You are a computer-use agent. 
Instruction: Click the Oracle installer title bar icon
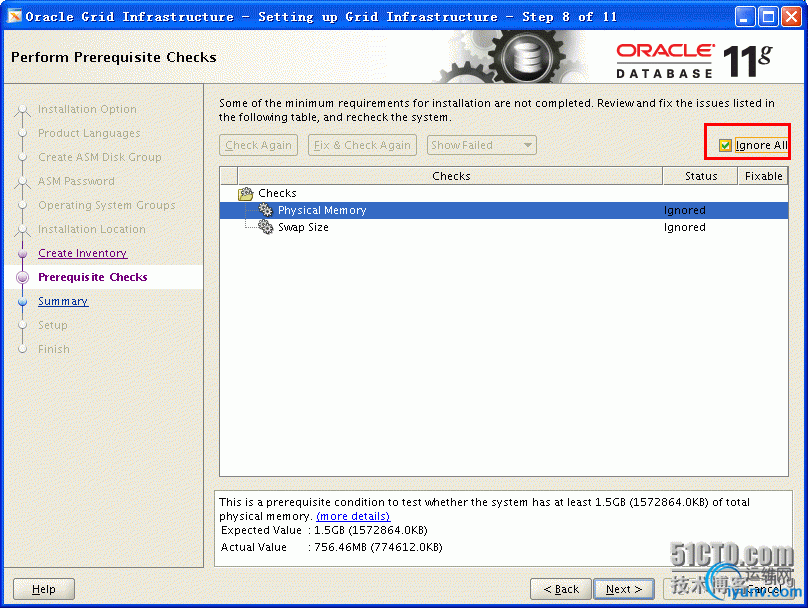click(14, 16)
